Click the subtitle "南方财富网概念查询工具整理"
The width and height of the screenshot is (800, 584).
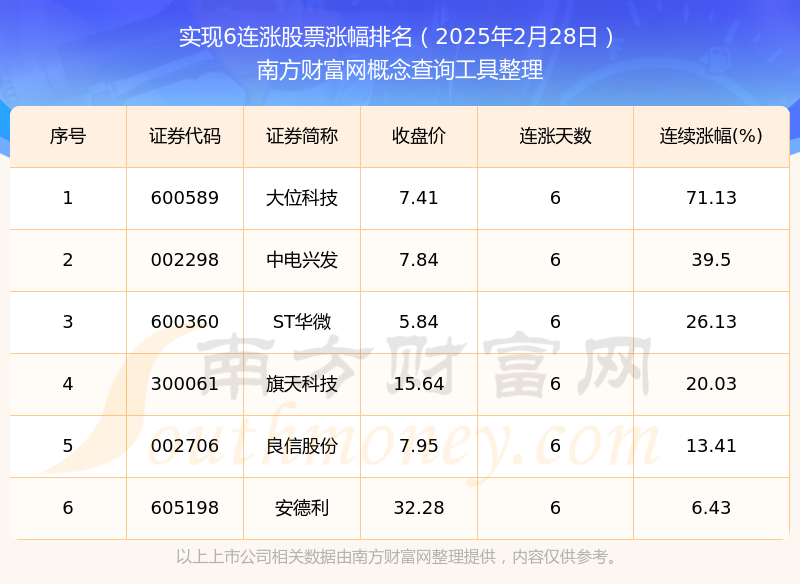400,70
